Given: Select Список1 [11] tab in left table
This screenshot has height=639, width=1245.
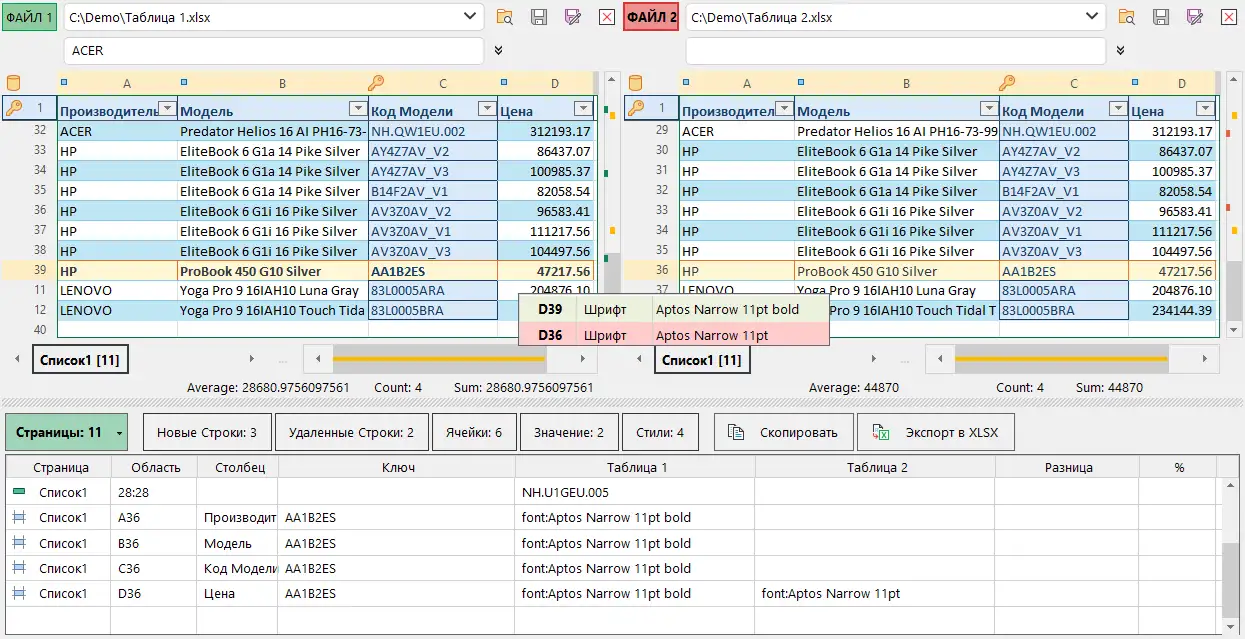Looking at the screenshot, I should (81, 359).
